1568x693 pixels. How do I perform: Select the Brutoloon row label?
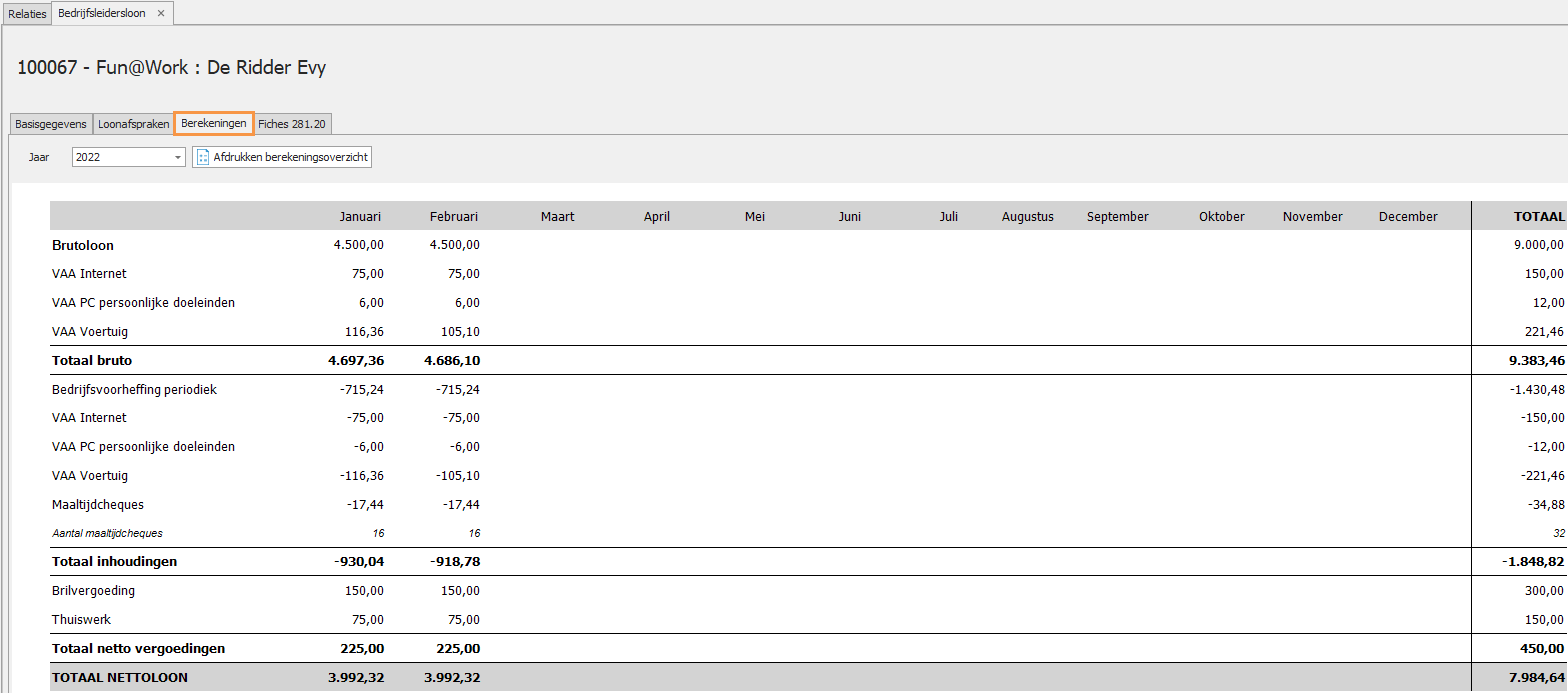point(83,245)
